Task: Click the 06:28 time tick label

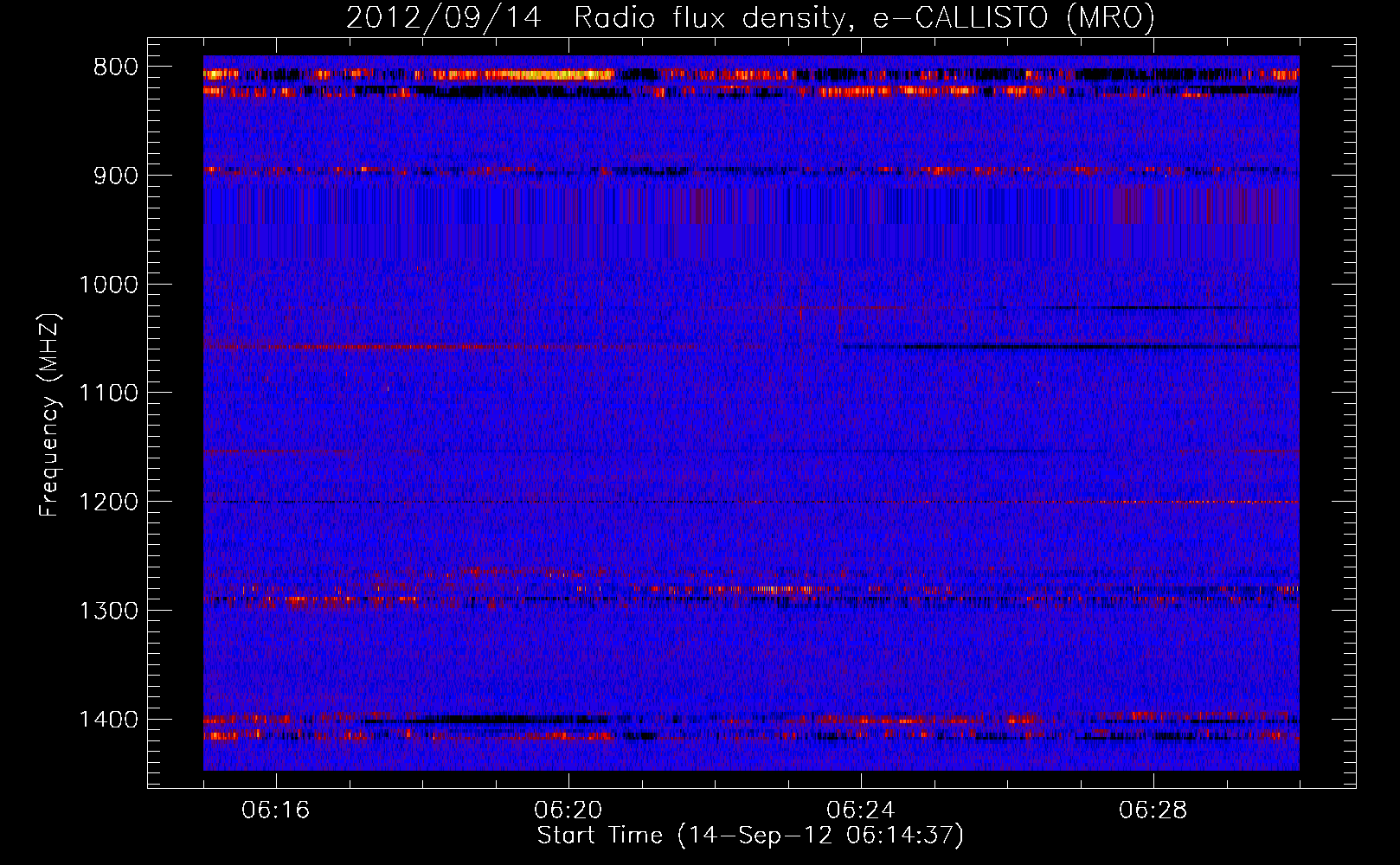Action: pos(1153,811)
